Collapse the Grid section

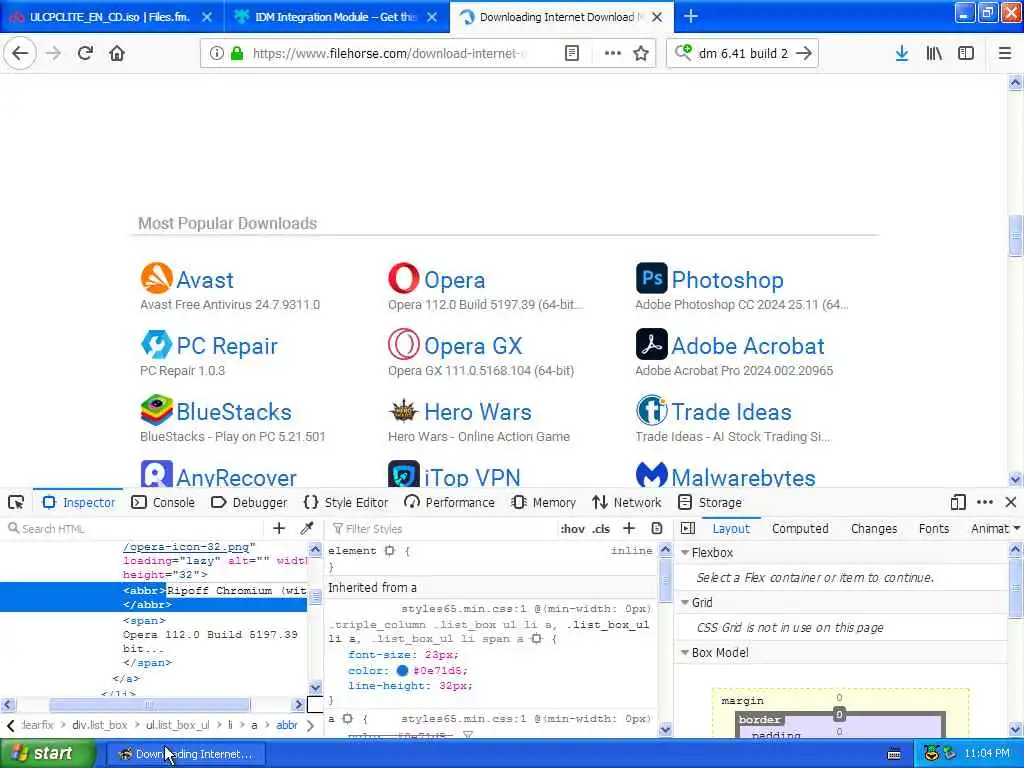click(685, 602)
